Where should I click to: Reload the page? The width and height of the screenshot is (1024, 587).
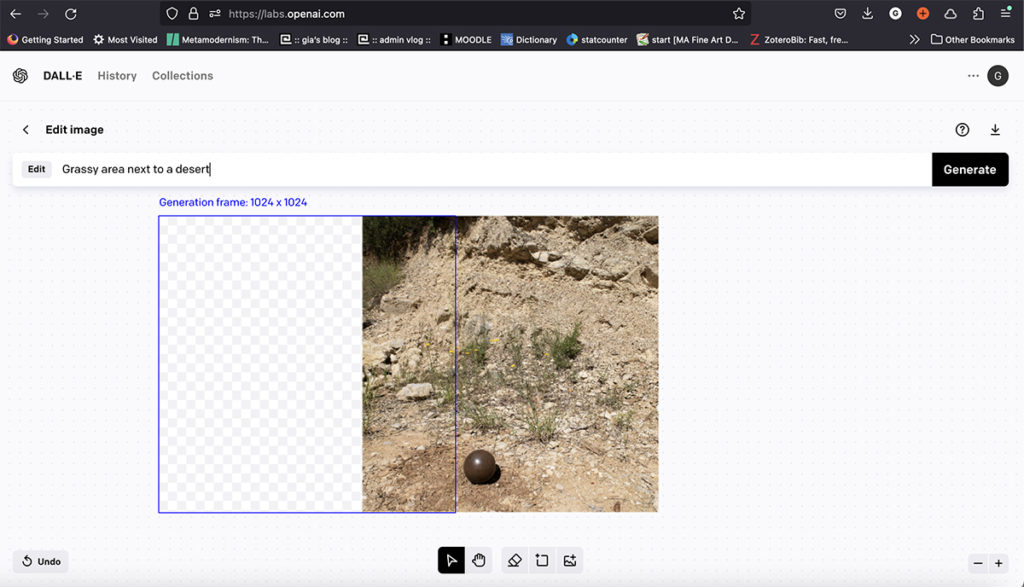[x=71, y=14]
